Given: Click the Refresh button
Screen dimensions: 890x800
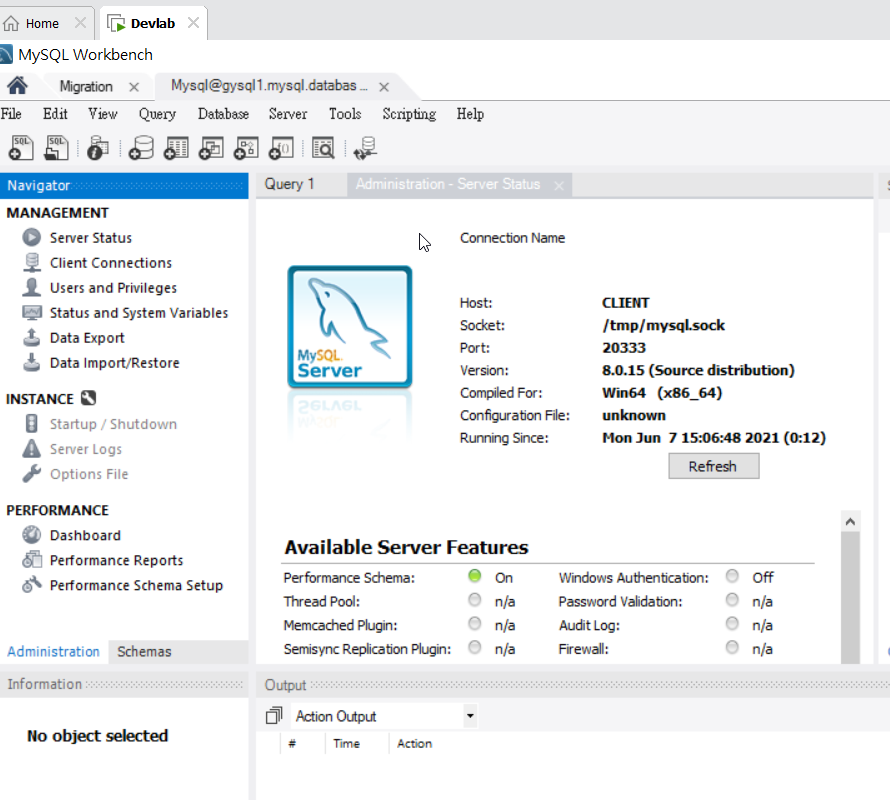Looking at the screenshot, I should 713,466.
